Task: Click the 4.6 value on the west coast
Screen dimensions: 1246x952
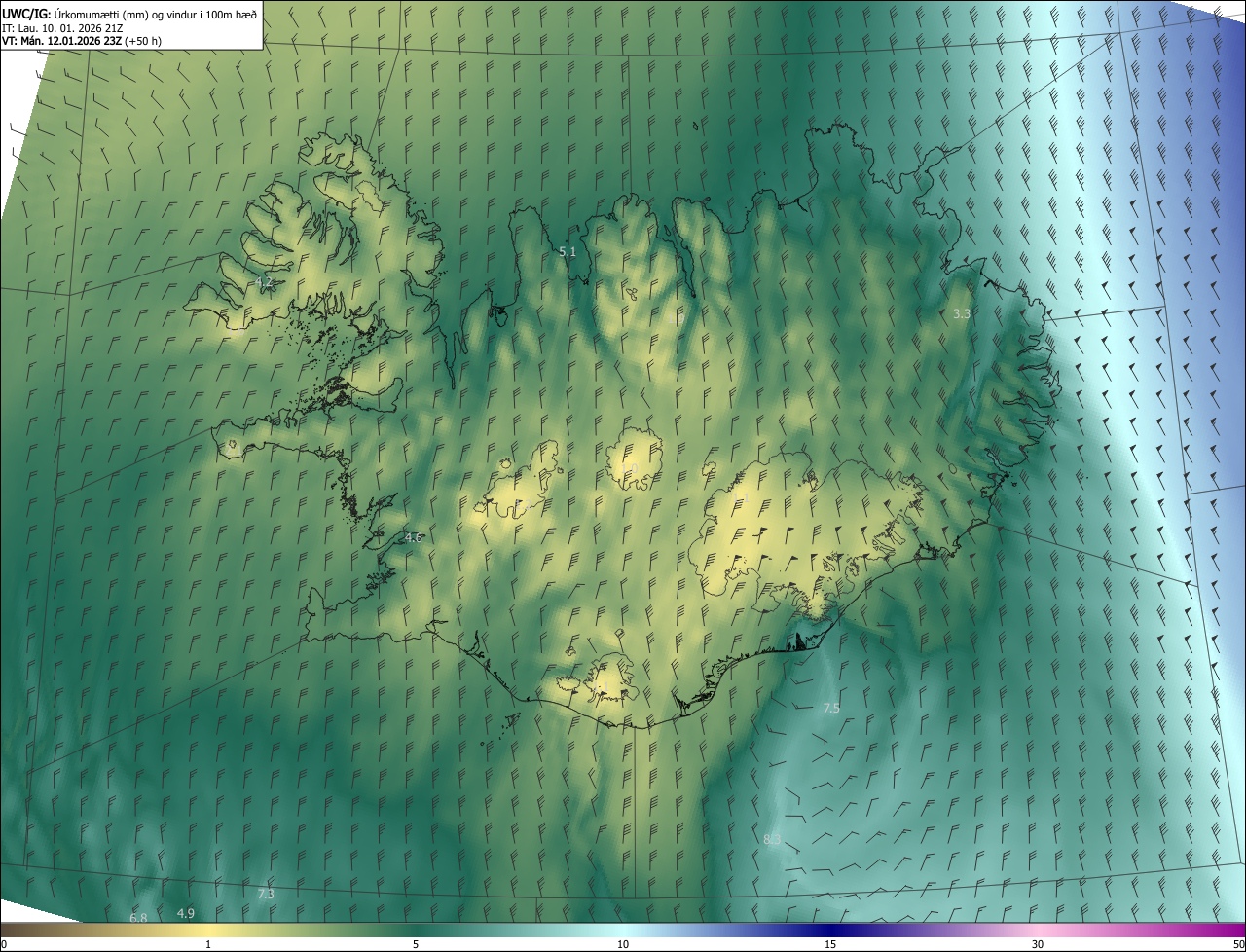Action: 413,537
